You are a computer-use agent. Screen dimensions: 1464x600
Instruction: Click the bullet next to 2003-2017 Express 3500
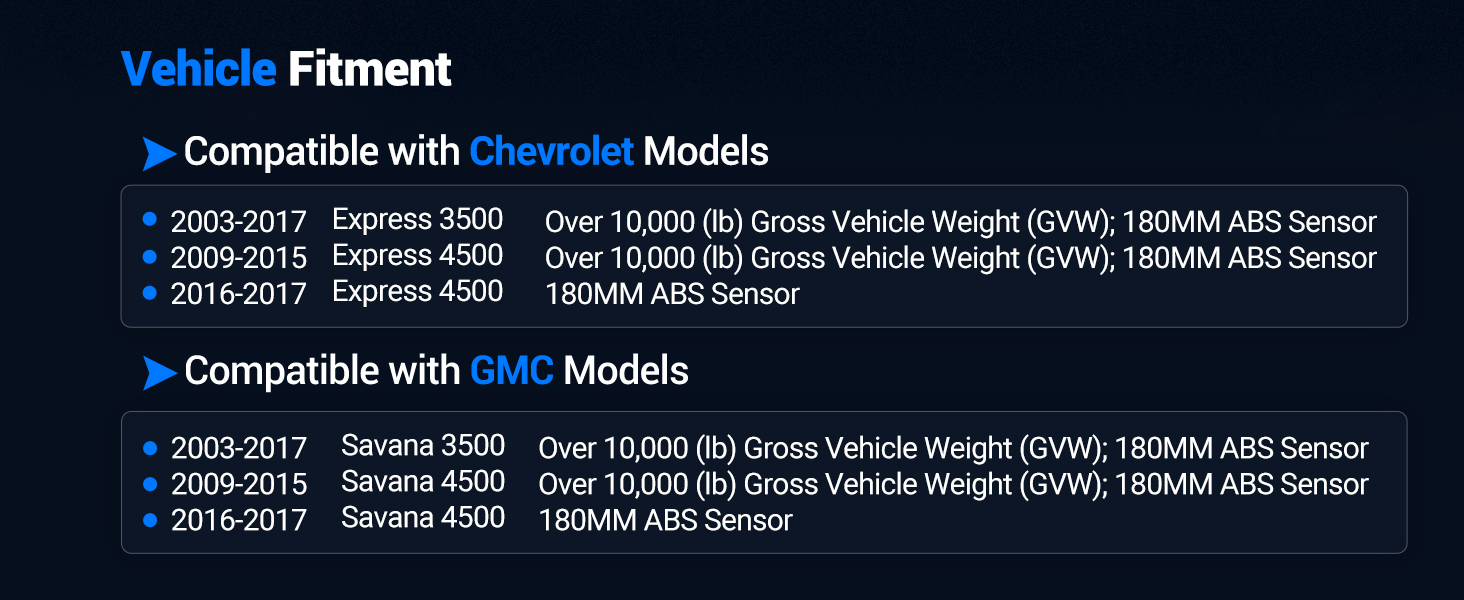pos(150,219)
